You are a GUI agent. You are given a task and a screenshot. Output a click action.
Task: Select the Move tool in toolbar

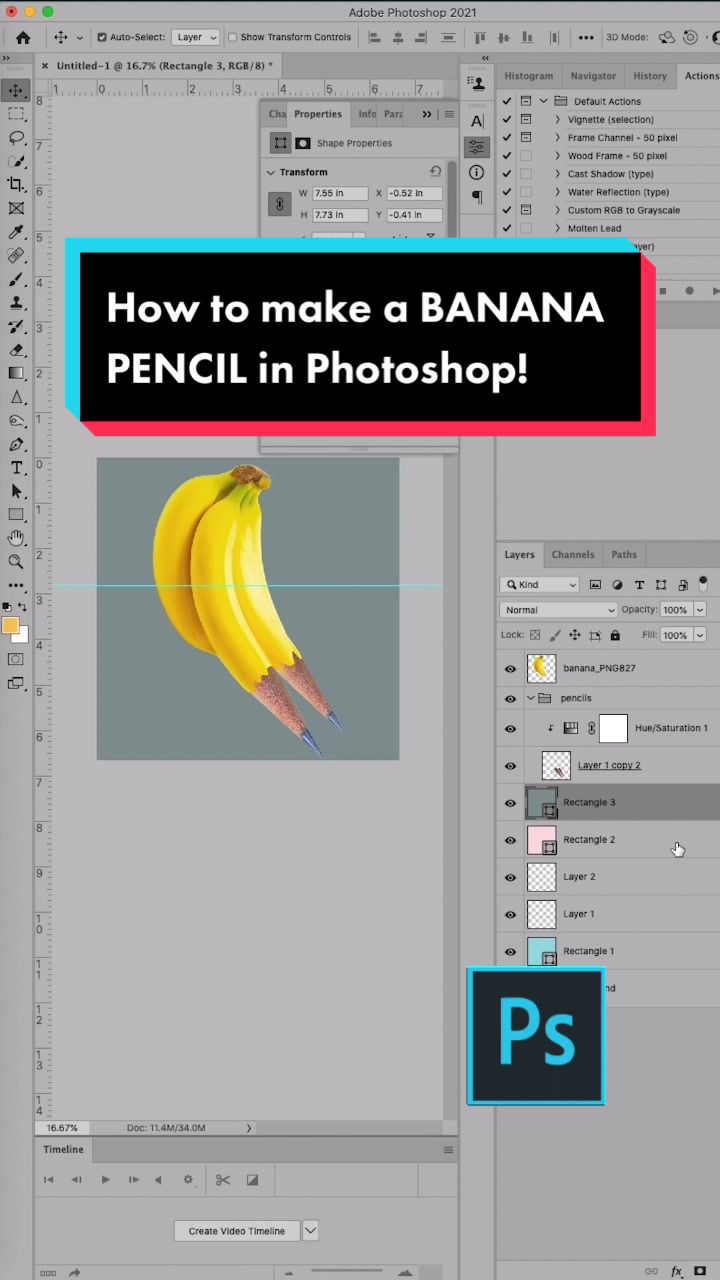(16, 91)
